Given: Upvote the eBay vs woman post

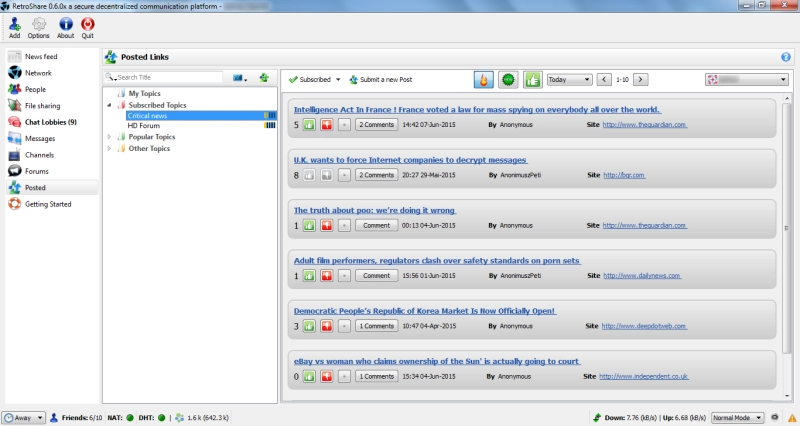Looking at the screenshot, I should 309,377.
